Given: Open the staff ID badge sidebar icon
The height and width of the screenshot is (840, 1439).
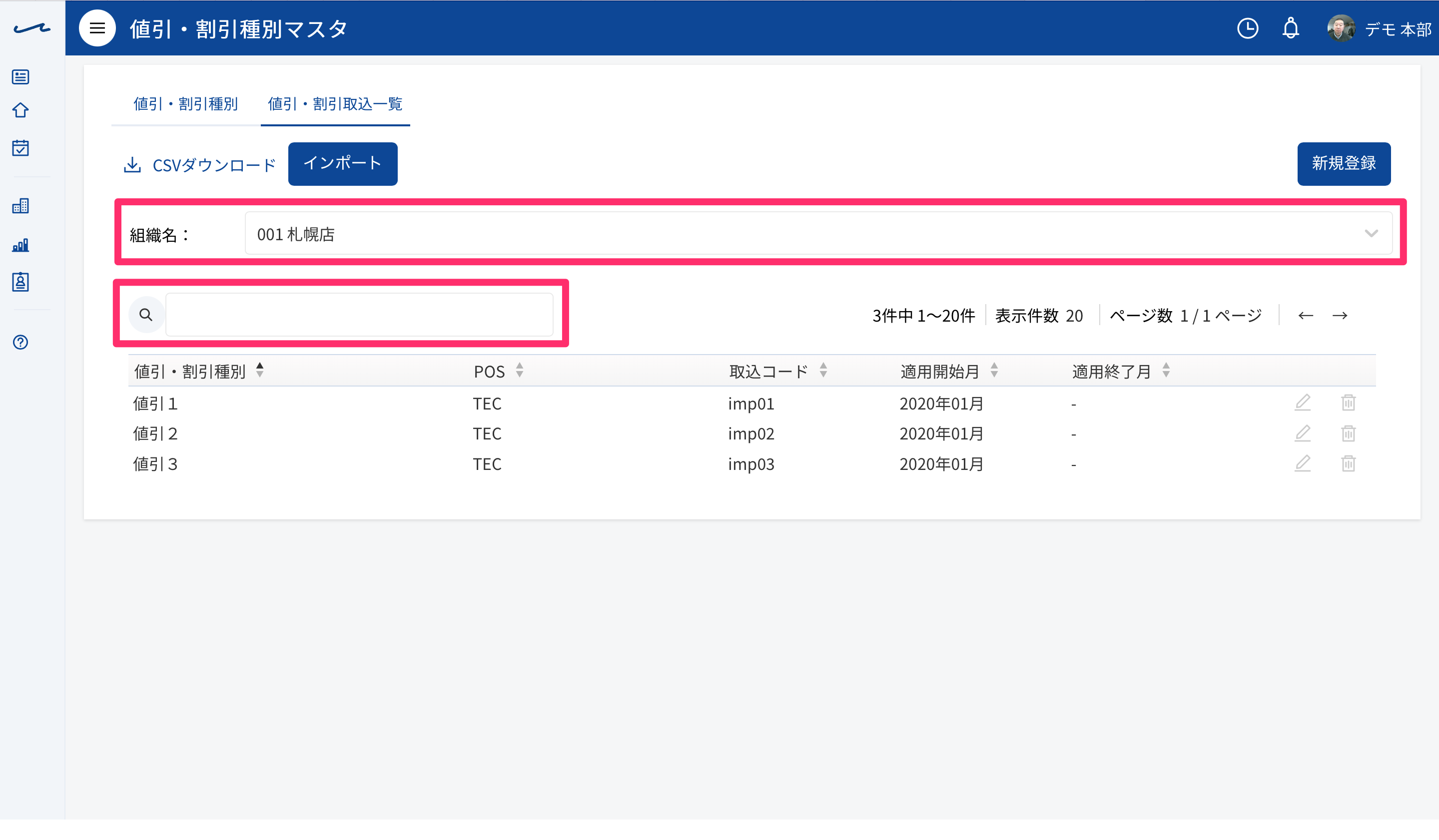Looking at the screenshot, I should click(20, 282).
